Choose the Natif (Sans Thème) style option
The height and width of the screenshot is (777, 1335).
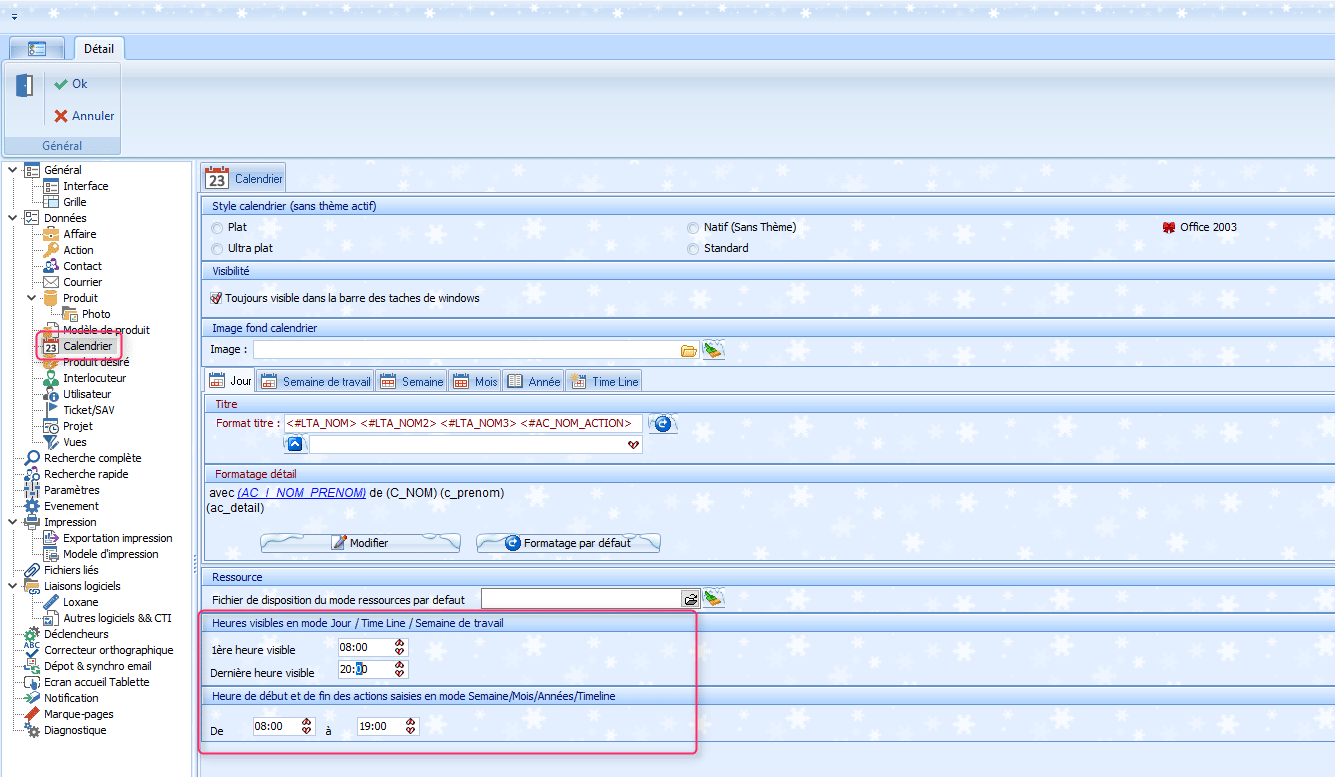click(x=694, y=227)
